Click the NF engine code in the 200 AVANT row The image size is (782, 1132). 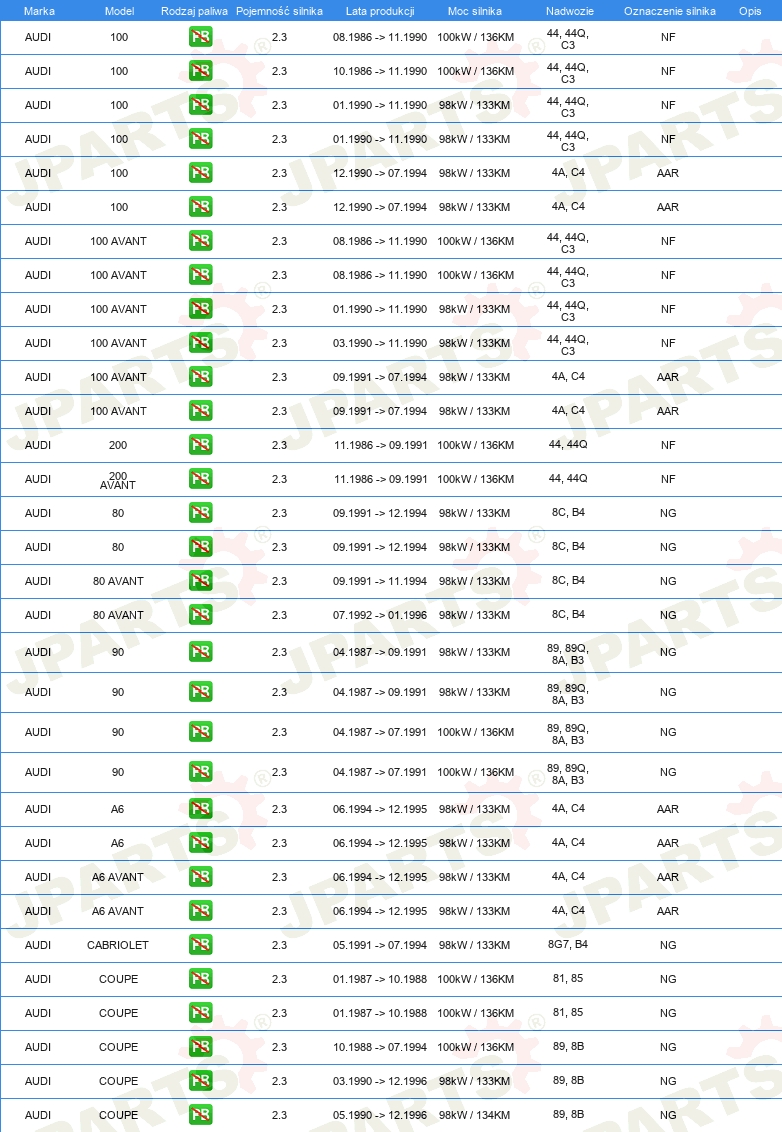coord(668,479)
